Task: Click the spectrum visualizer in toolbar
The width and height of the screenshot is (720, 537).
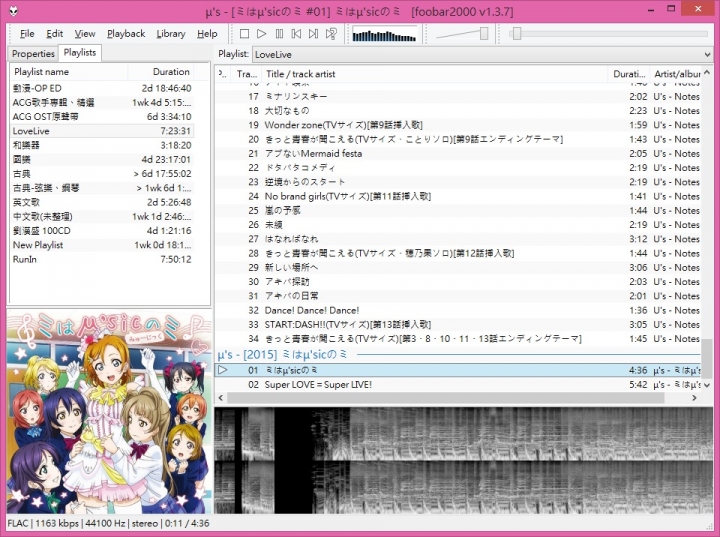Action: coord(384,35)
